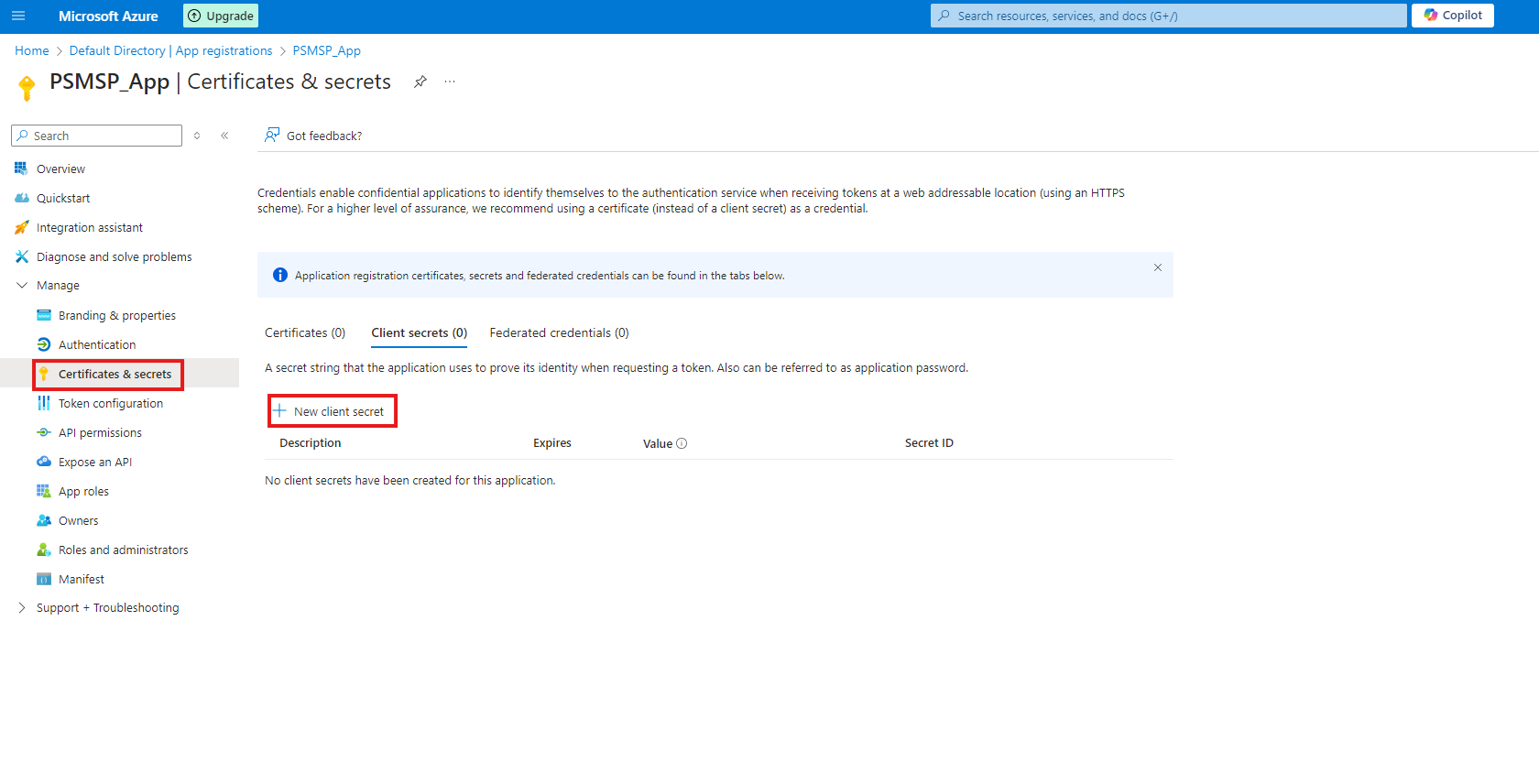
Task: Go to Home breadcrumb link
Action: (32, 50)
